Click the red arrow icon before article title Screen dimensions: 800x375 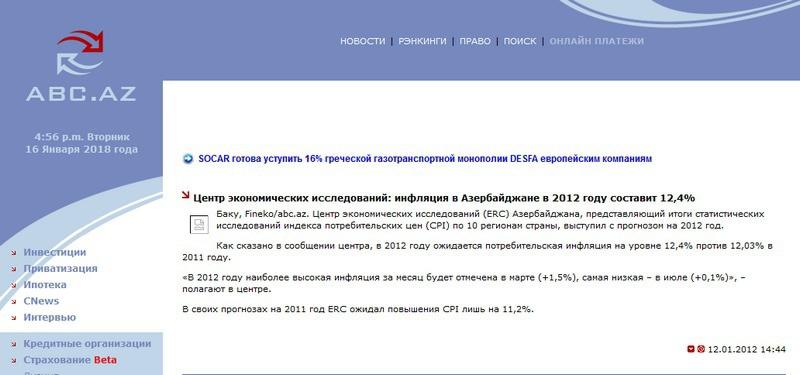pyautogui.click(x=186, y=195)
